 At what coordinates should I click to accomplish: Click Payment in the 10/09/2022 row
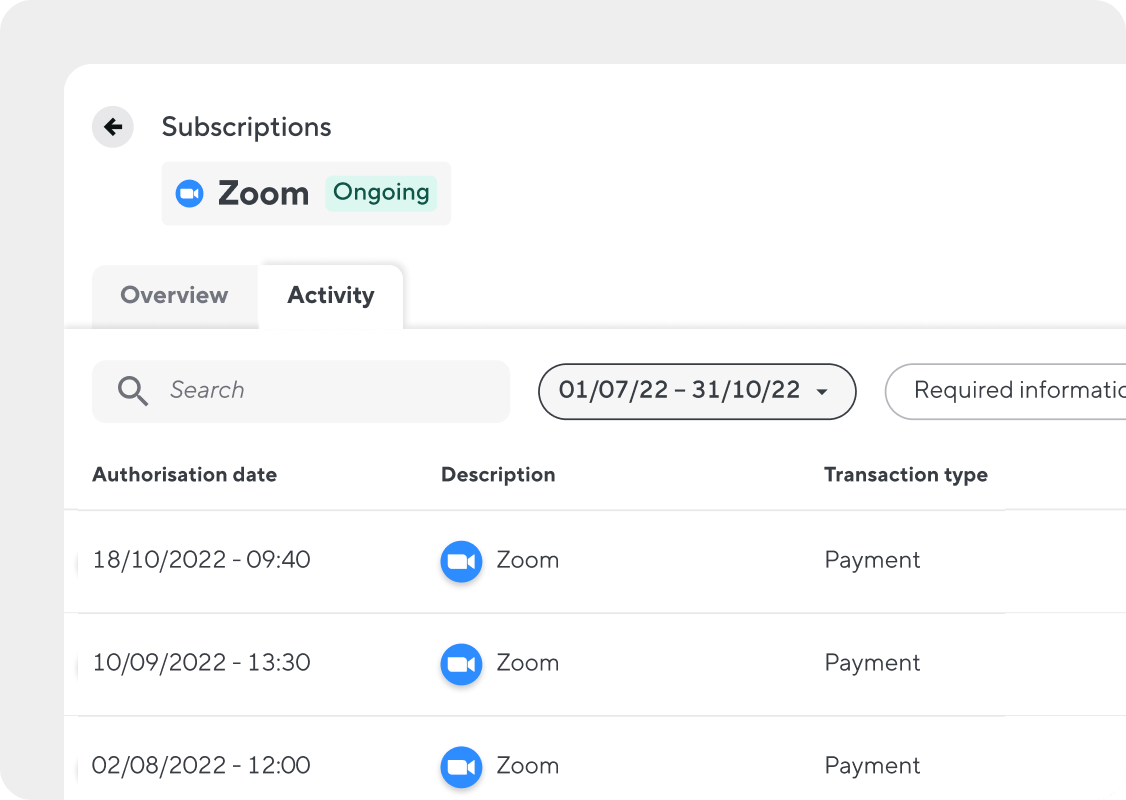click(x=873, y=664)
